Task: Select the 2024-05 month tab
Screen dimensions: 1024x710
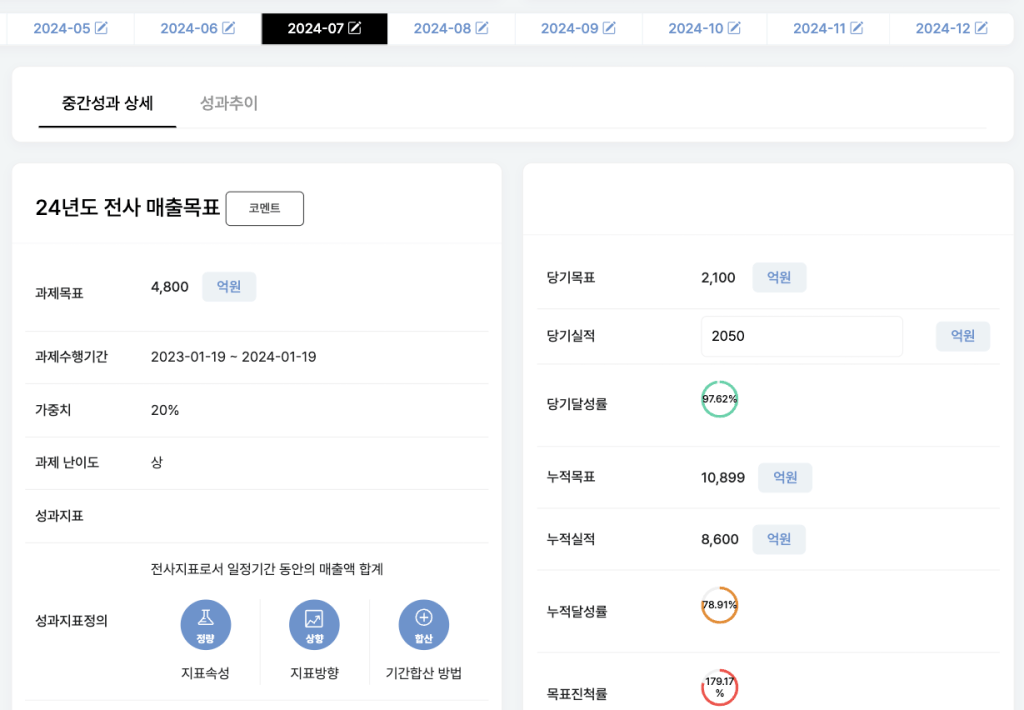Action: point(71,29)
